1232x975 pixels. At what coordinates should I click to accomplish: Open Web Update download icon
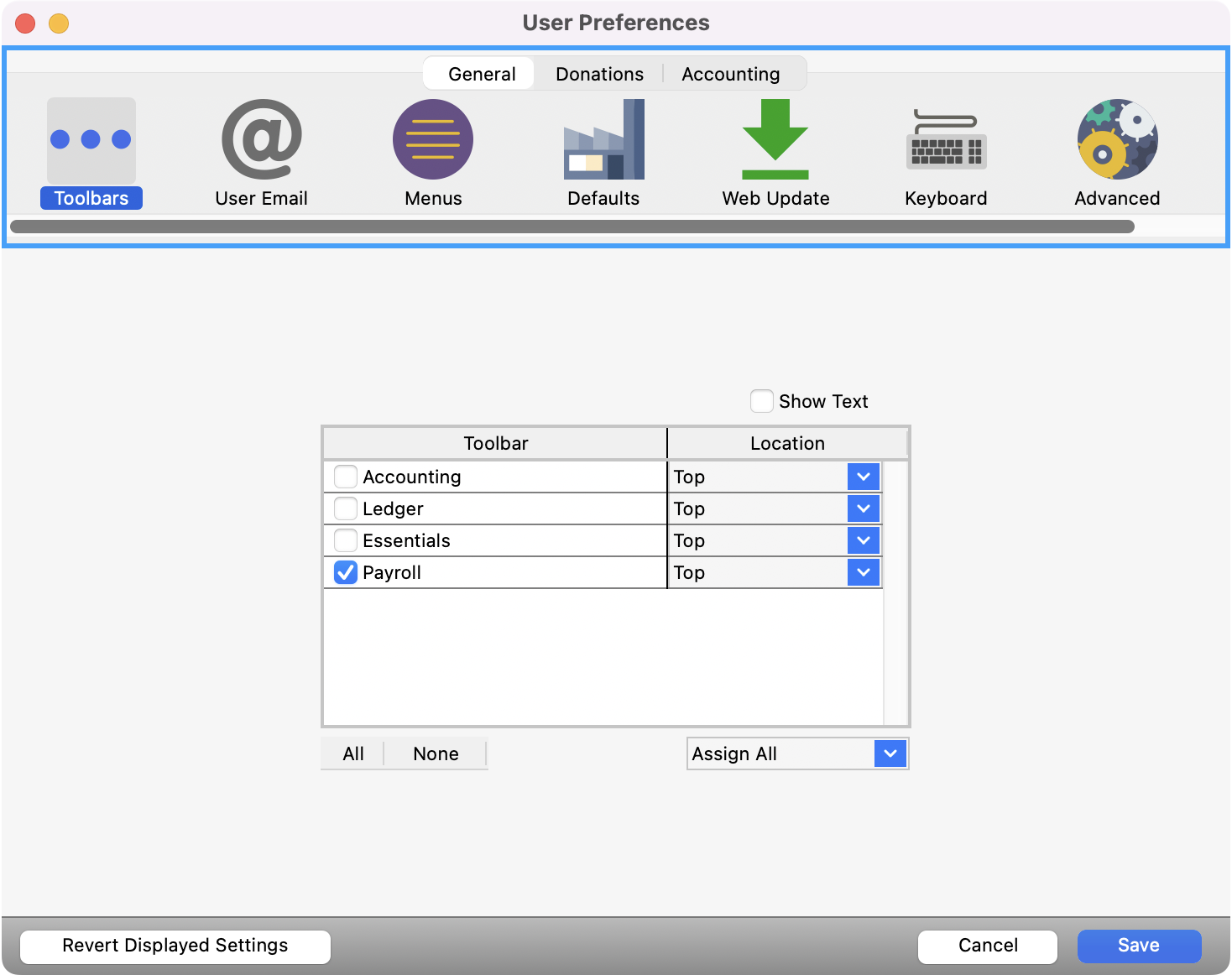point(775,140)
